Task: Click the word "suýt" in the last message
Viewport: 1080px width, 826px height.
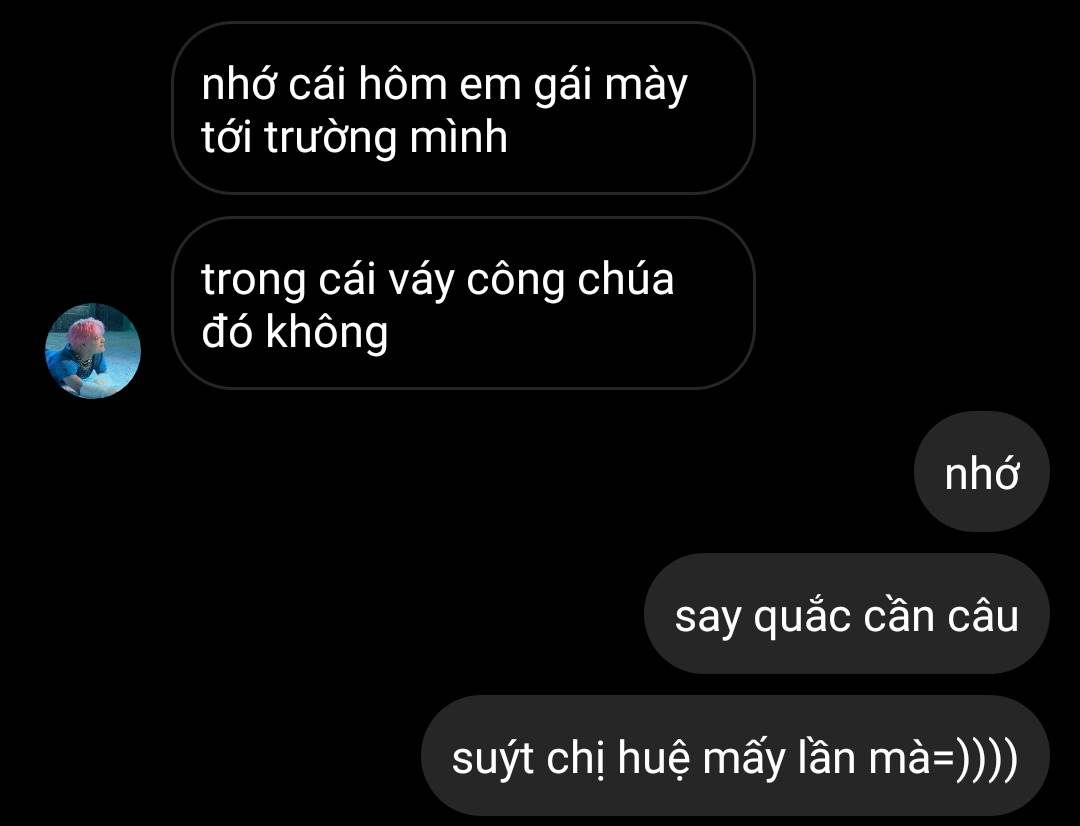Action: [x=493, y=758]
